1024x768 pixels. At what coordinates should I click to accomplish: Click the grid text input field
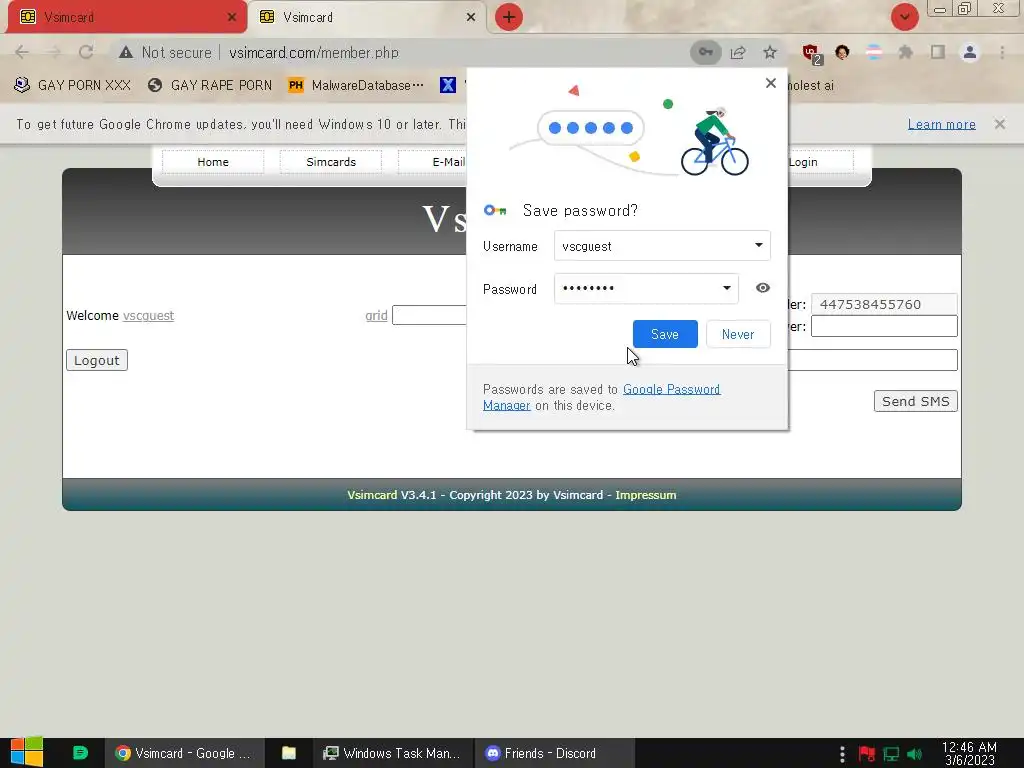pos(429,315)
